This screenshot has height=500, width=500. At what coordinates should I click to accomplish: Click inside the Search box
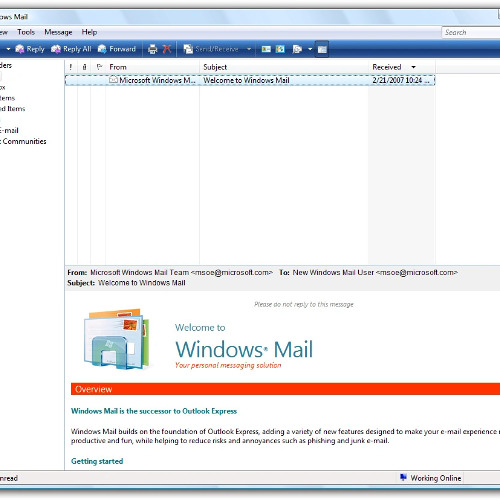click(x=471, y=32)
